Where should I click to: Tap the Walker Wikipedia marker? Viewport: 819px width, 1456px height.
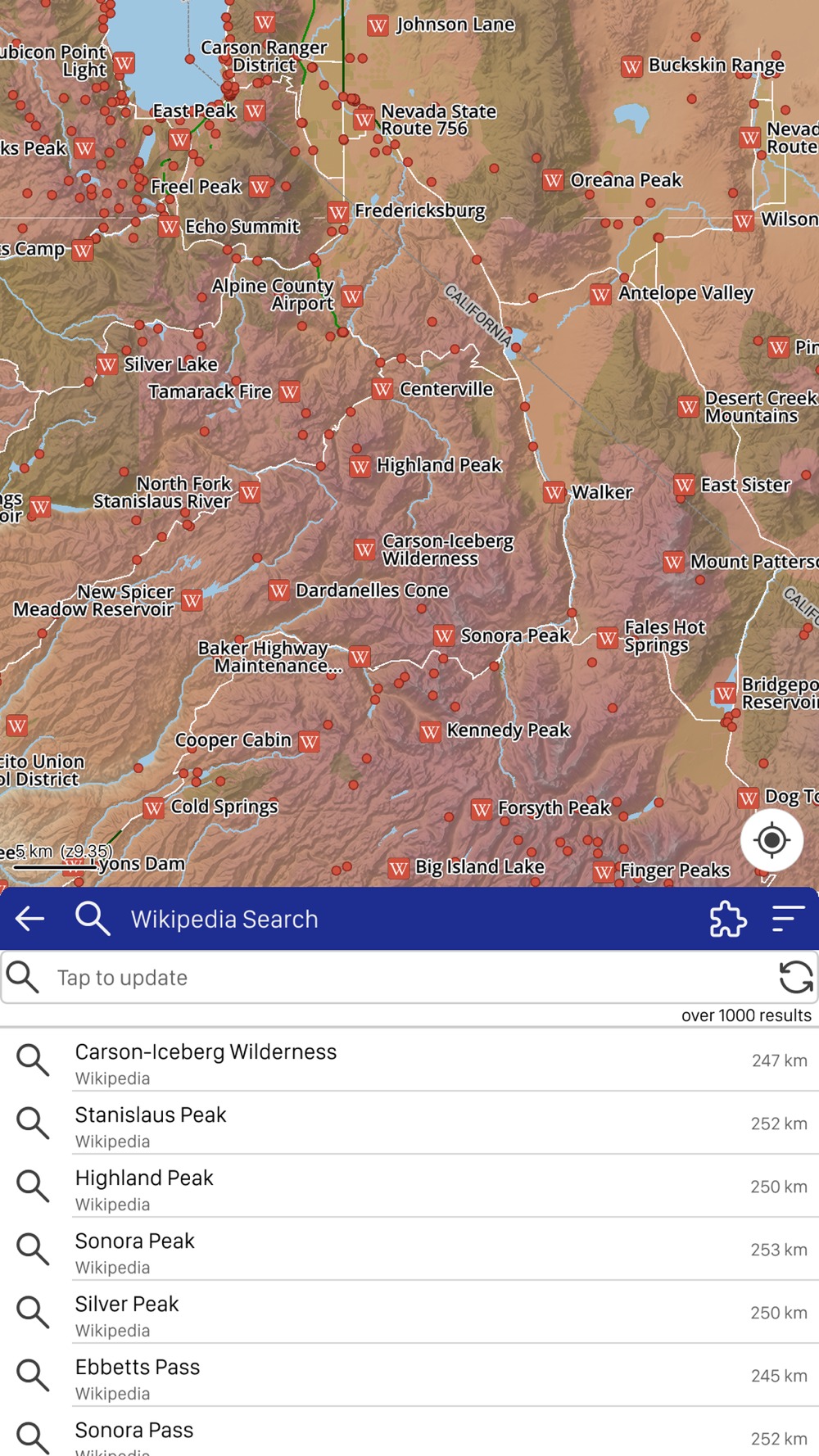(x=554, y=492)
